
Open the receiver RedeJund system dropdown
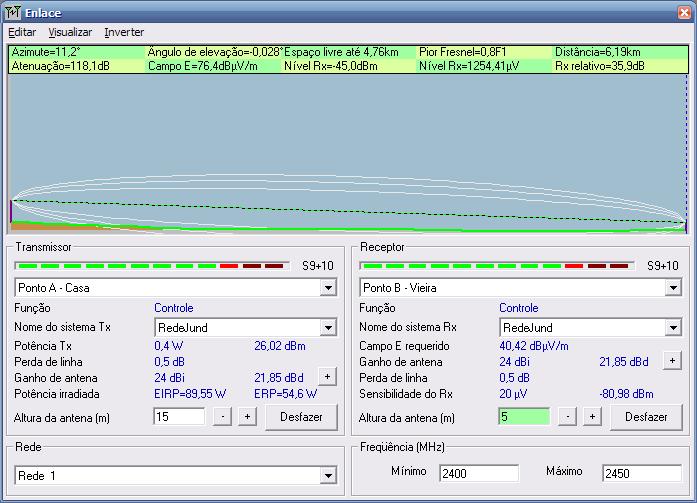point(673,327)
